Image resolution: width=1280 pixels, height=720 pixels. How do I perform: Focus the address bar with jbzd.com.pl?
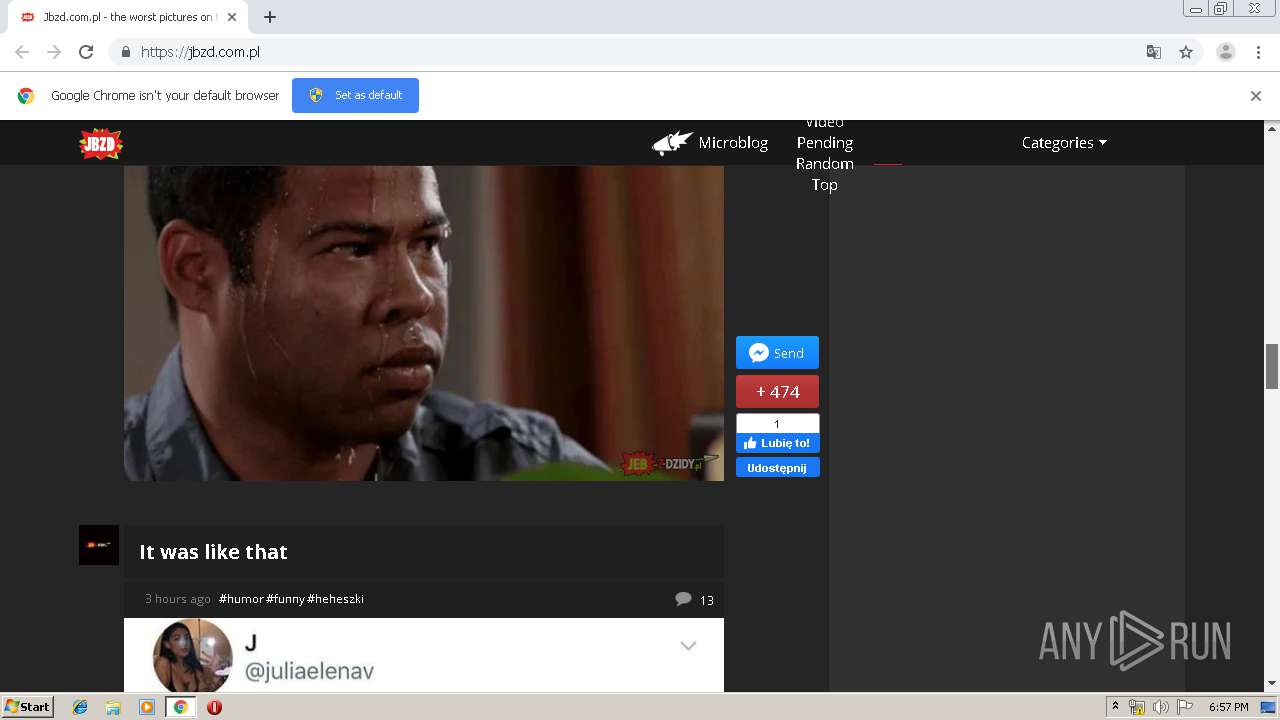pos(640,52)
